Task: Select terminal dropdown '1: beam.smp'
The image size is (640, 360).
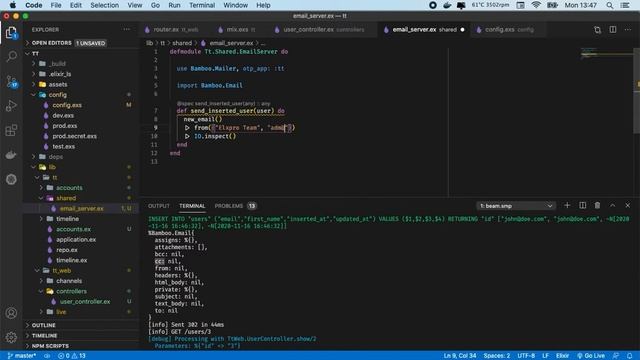Action: click(x=516, y=206)
